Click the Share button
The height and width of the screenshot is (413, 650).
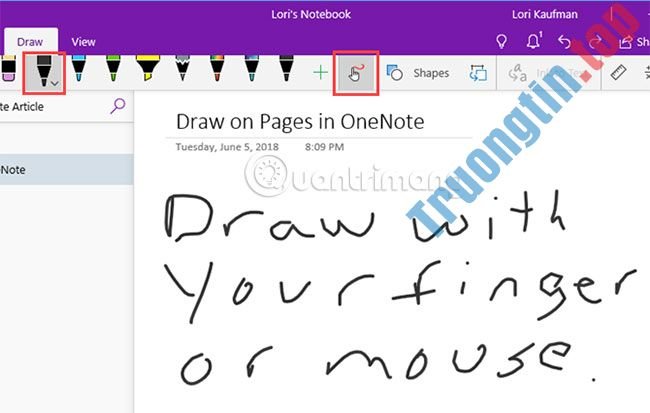tap(634, 42)
